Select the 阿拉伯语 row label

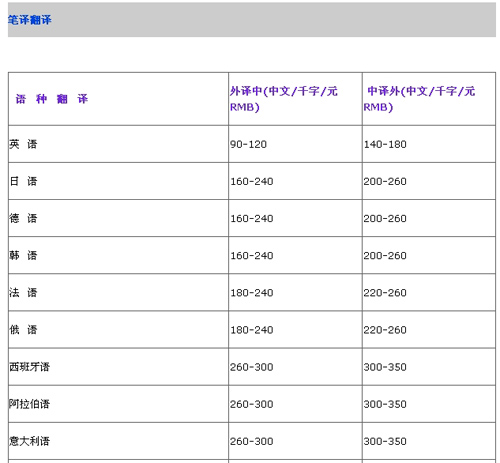(x=29, y=404)
